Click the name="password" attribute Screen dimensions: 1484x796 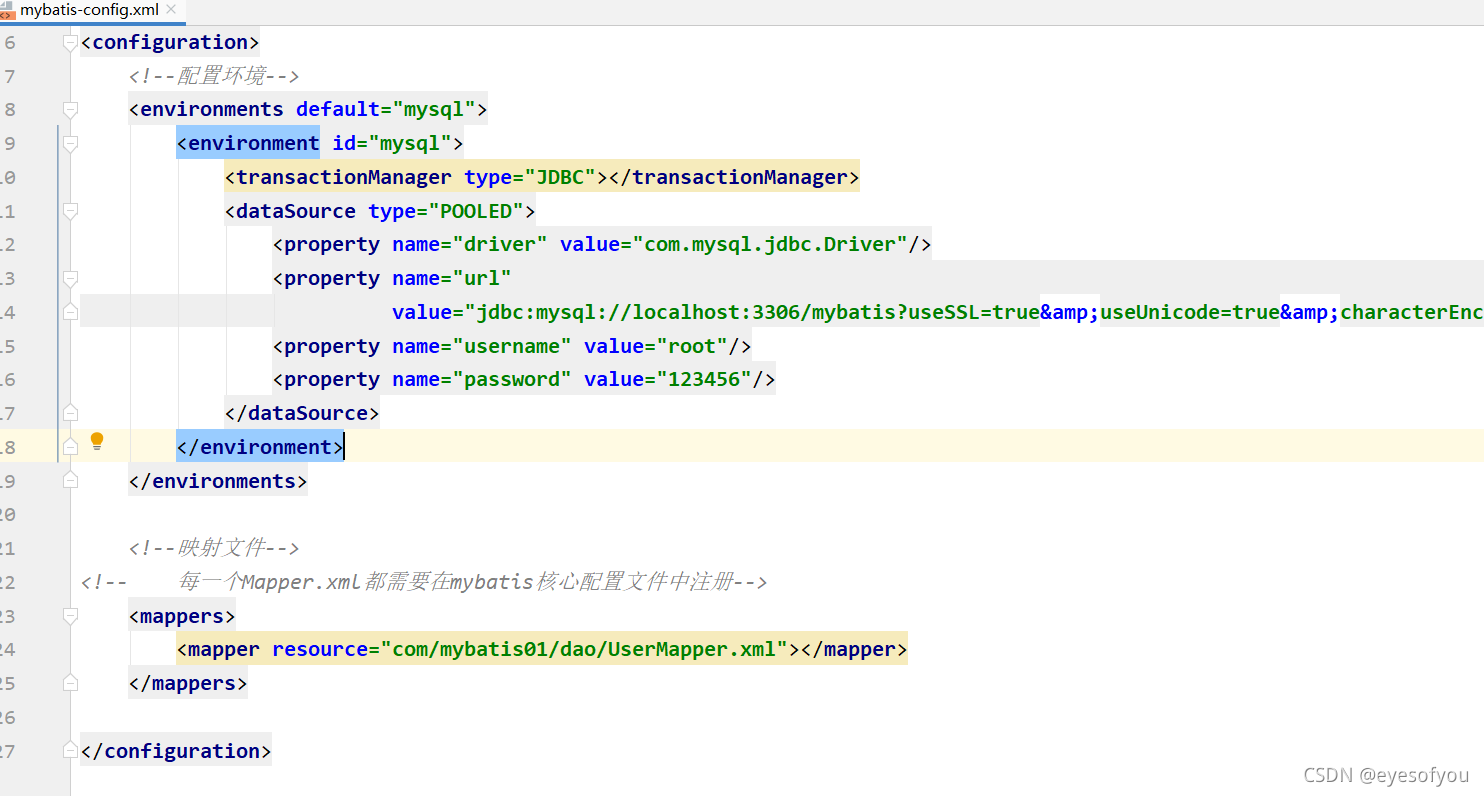(x=482, y=379)
